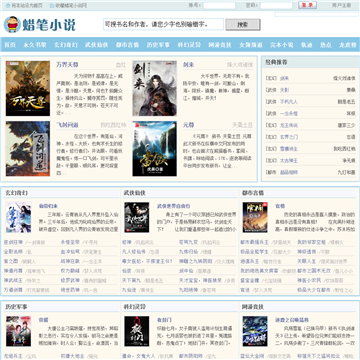Click the bookmark icon beside 收藏蜡笔小说网
This screenshot has height=360, width=360.
click(x=52, y=5)
